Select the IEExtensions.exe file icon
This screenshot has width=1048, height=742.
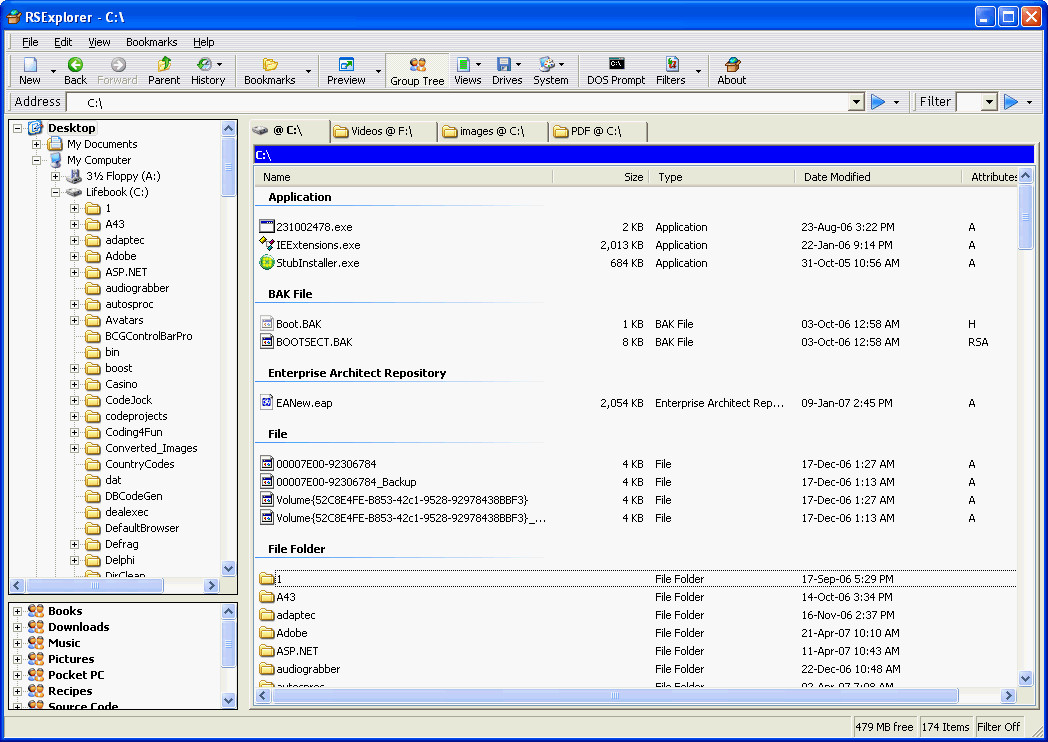tap(267, 245)
